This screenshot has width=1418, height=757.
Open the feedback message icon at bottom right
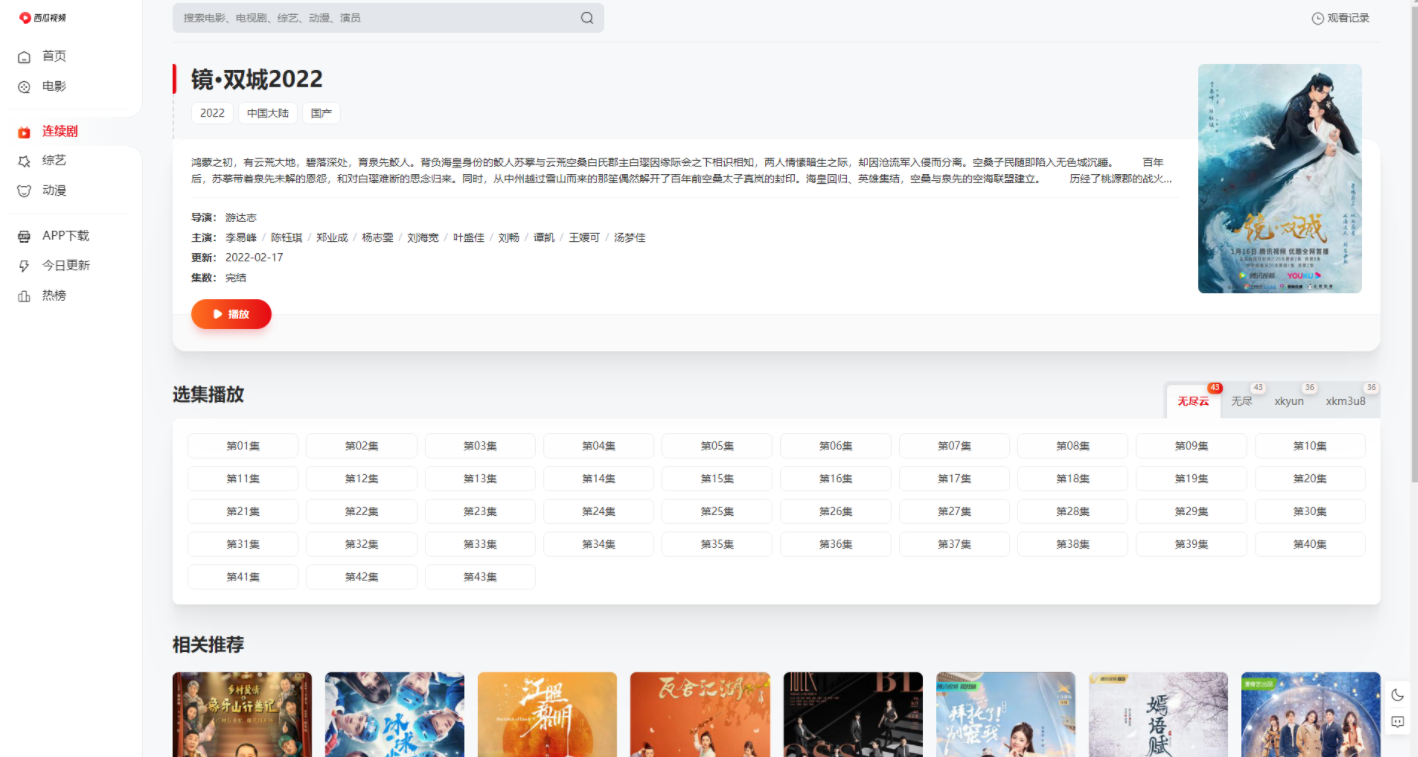pyautogui.click(x=1397, y=722)
